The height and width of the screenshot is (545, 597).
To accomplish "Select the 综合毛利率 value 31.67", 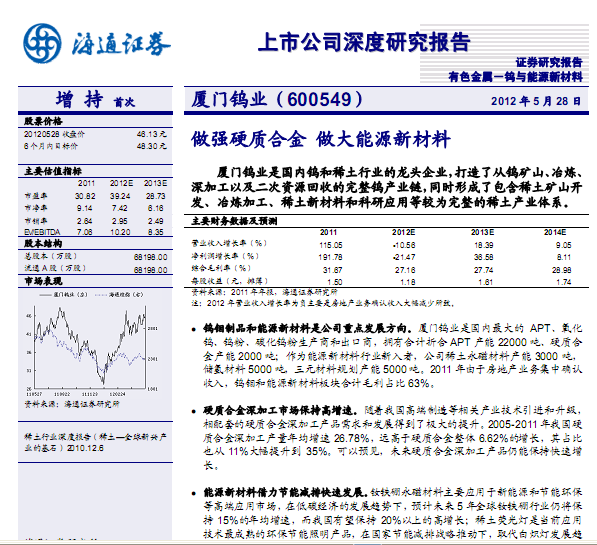I will (333, 270).
